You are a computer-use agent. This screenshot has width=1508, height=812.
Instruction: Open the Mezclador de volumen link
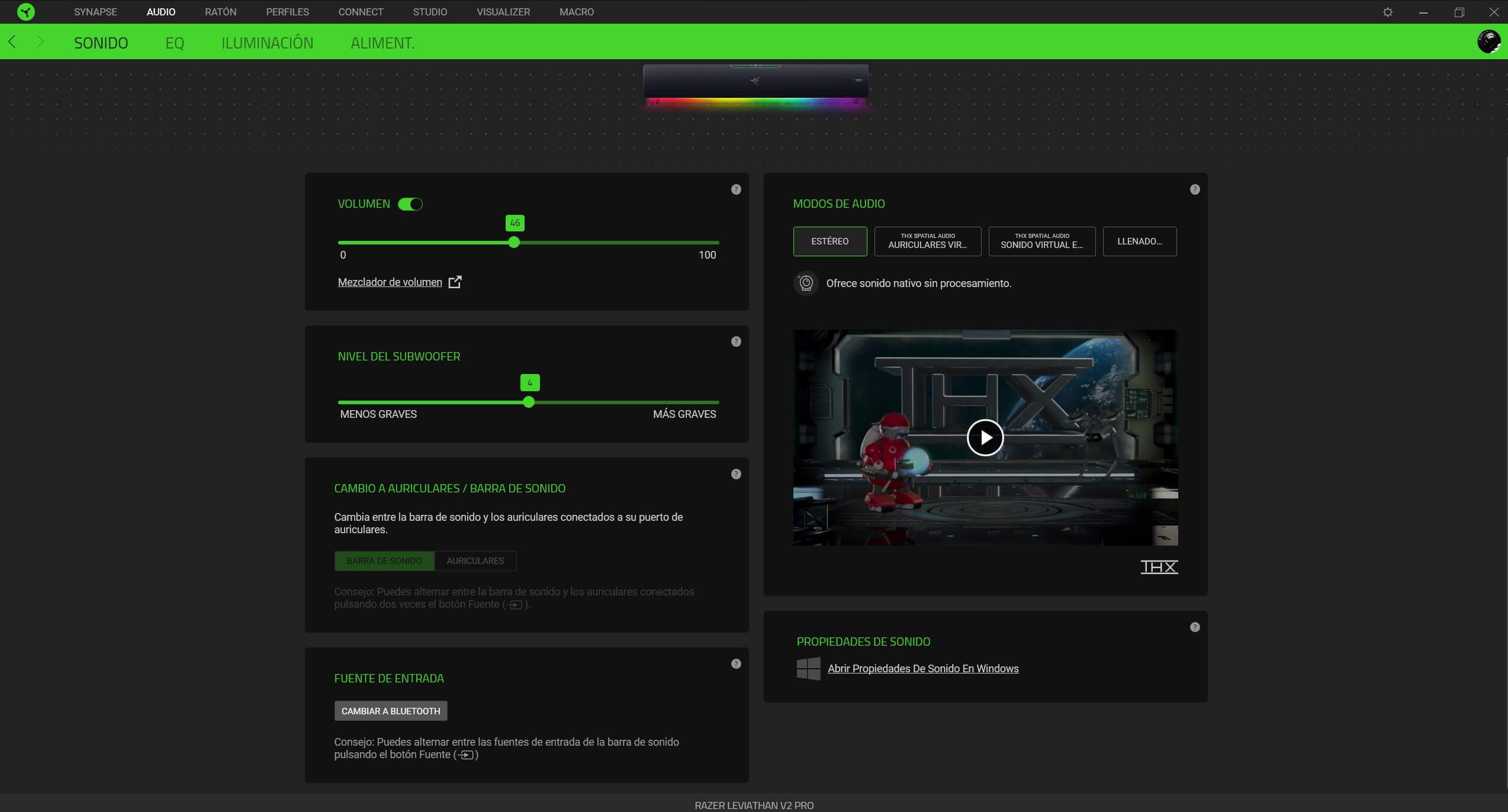tap(390, 282)
